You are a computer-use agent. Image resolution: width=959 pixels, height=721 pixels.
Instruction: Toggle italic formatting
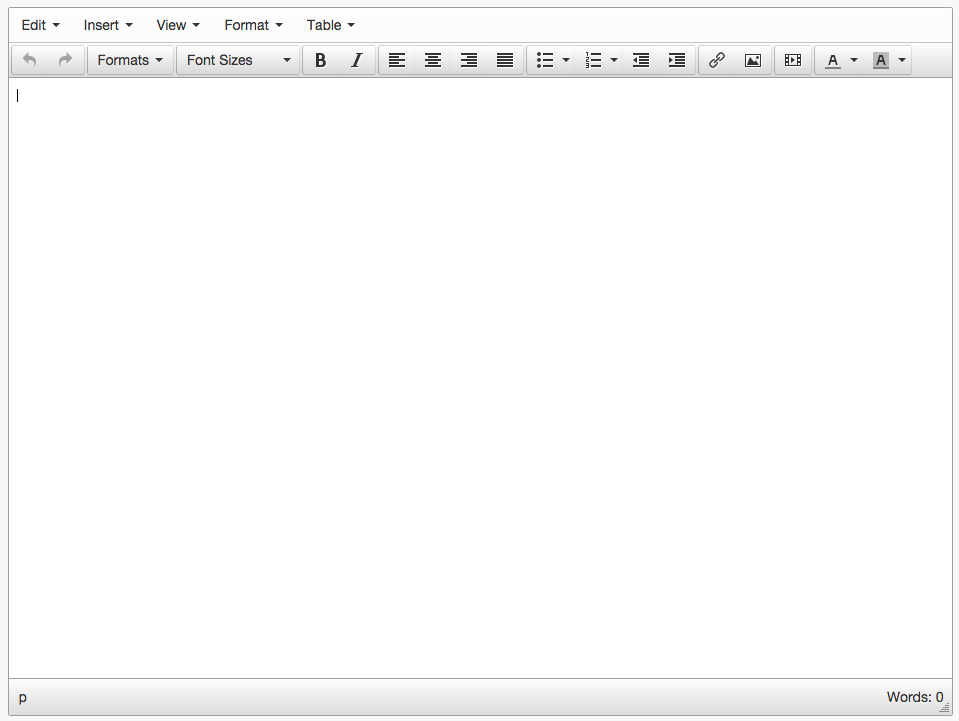click(x=357, y=60)
